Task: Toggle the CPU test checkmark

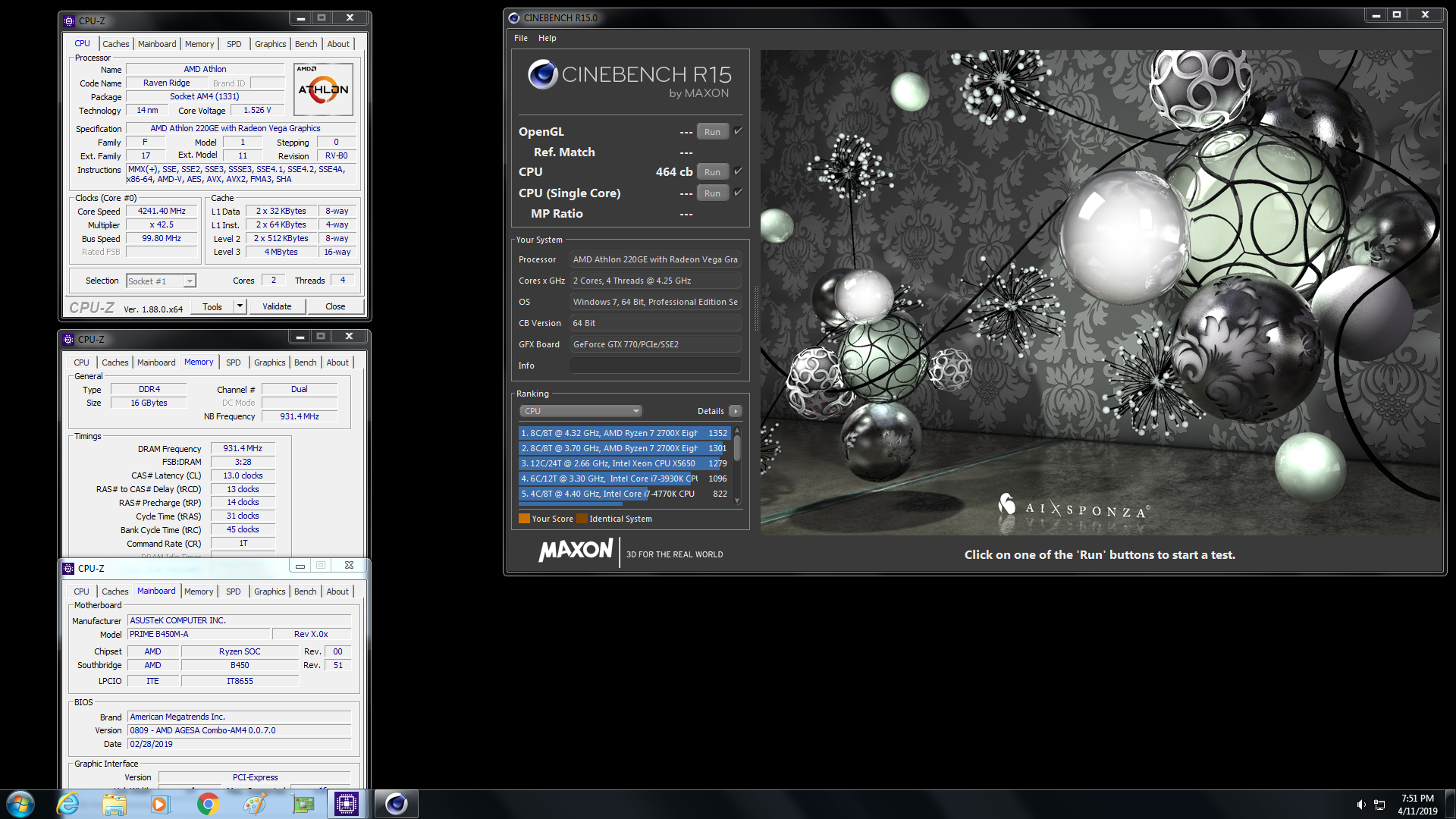Action: click(738, 171)
